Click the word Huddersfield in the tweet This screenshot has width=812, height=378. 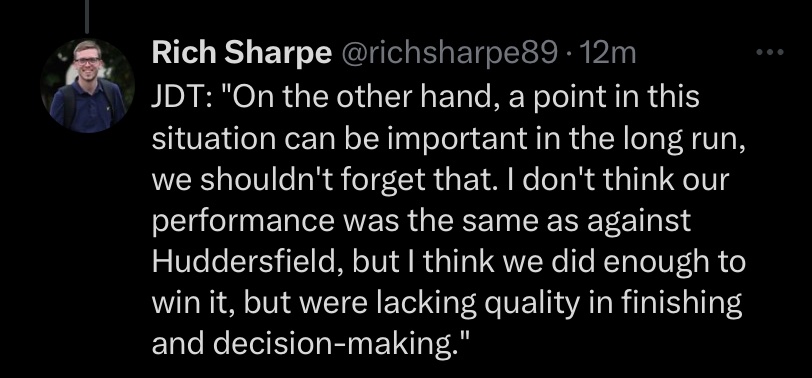point(249,261)
